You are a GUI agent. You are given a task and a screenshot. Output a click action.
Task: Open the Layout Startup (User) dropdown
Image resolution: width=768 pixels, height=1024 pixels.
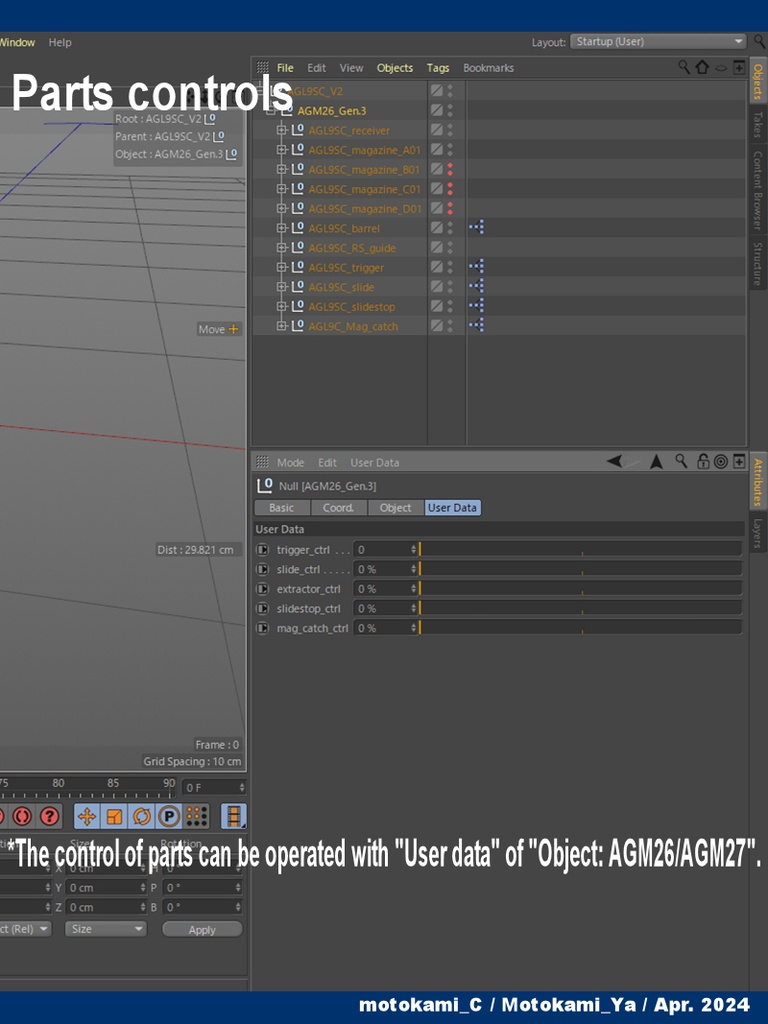tap(658, 41)
